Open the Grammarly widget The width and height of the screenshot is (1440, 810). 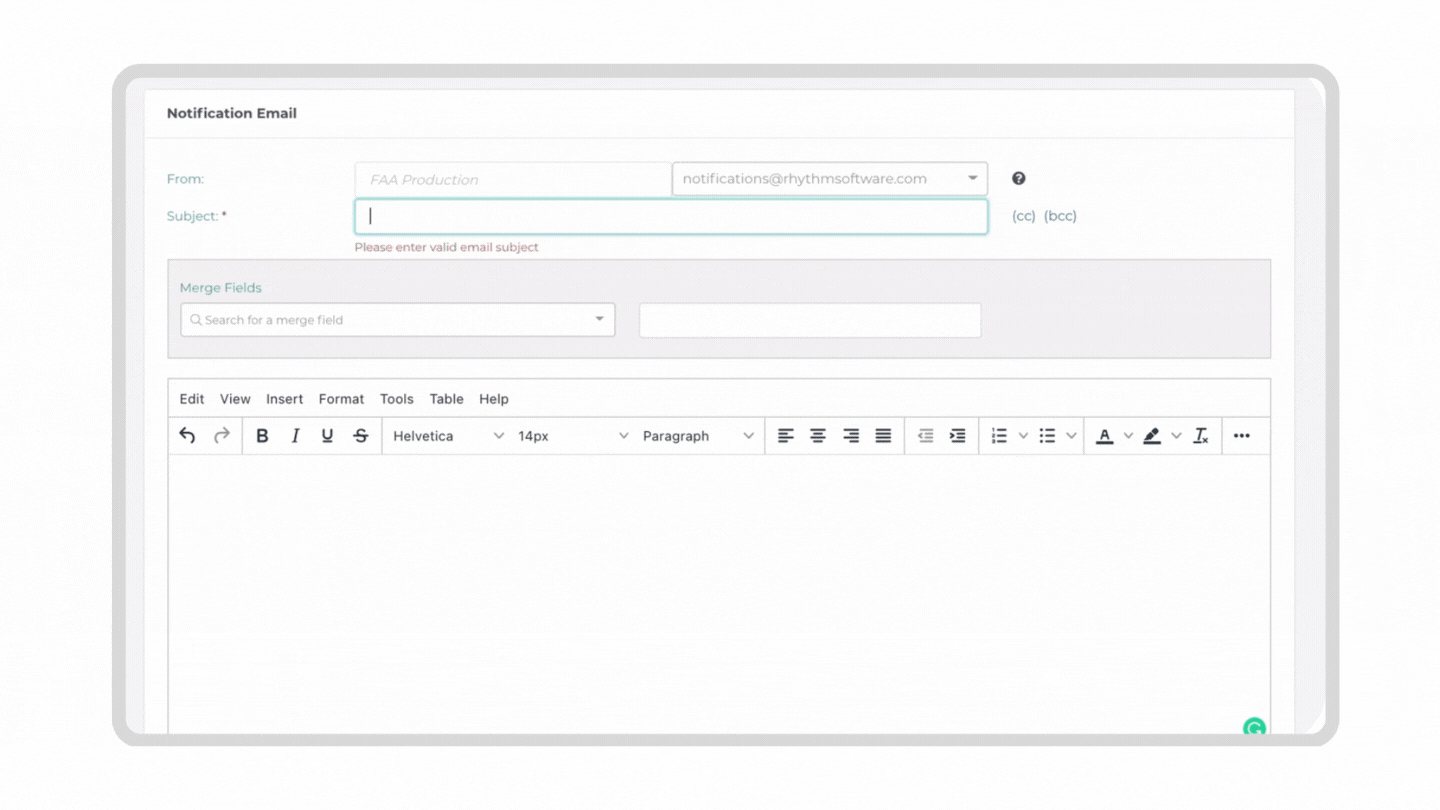[x=1254, y=728]
